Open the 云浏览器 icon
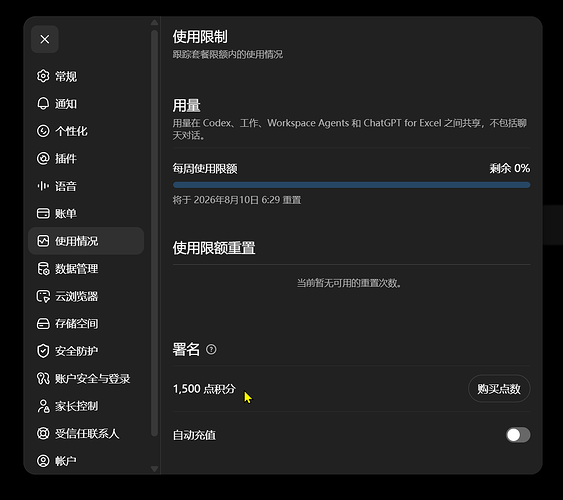Viewport: 563px width, 500px height. pos(43,296)
